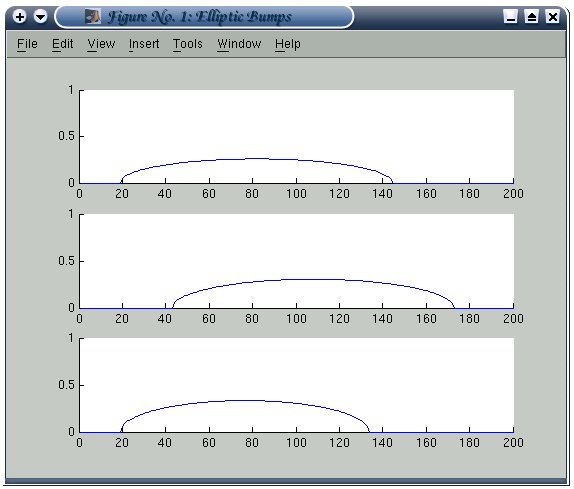Image resolution: width=574 pixels, height=489 pixels.
Task: Click the down-arrow icon in title bar
Action: [40, 16]
